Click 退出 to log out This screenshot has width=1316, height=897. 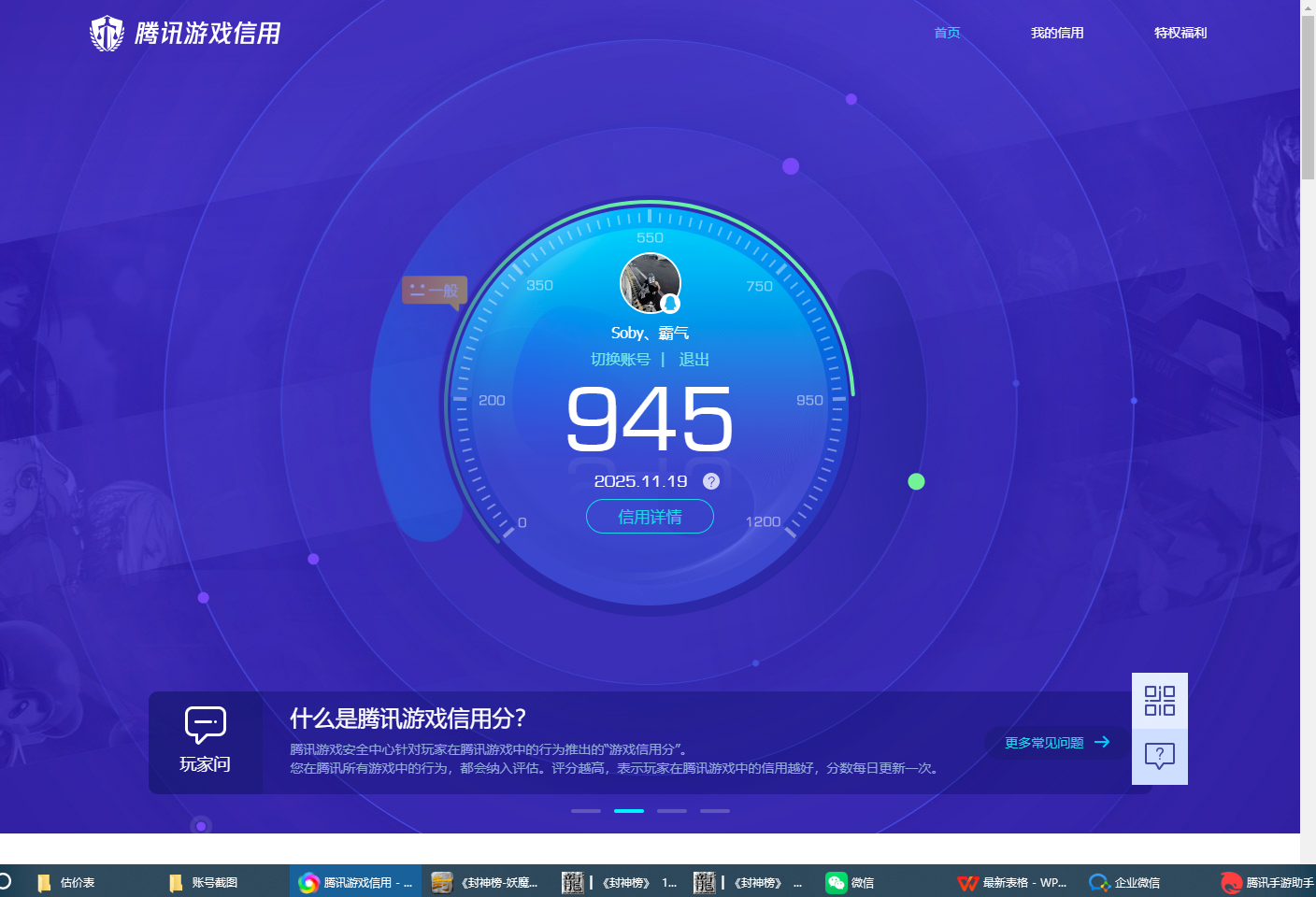pyautogui.click(x=694, y=359)
